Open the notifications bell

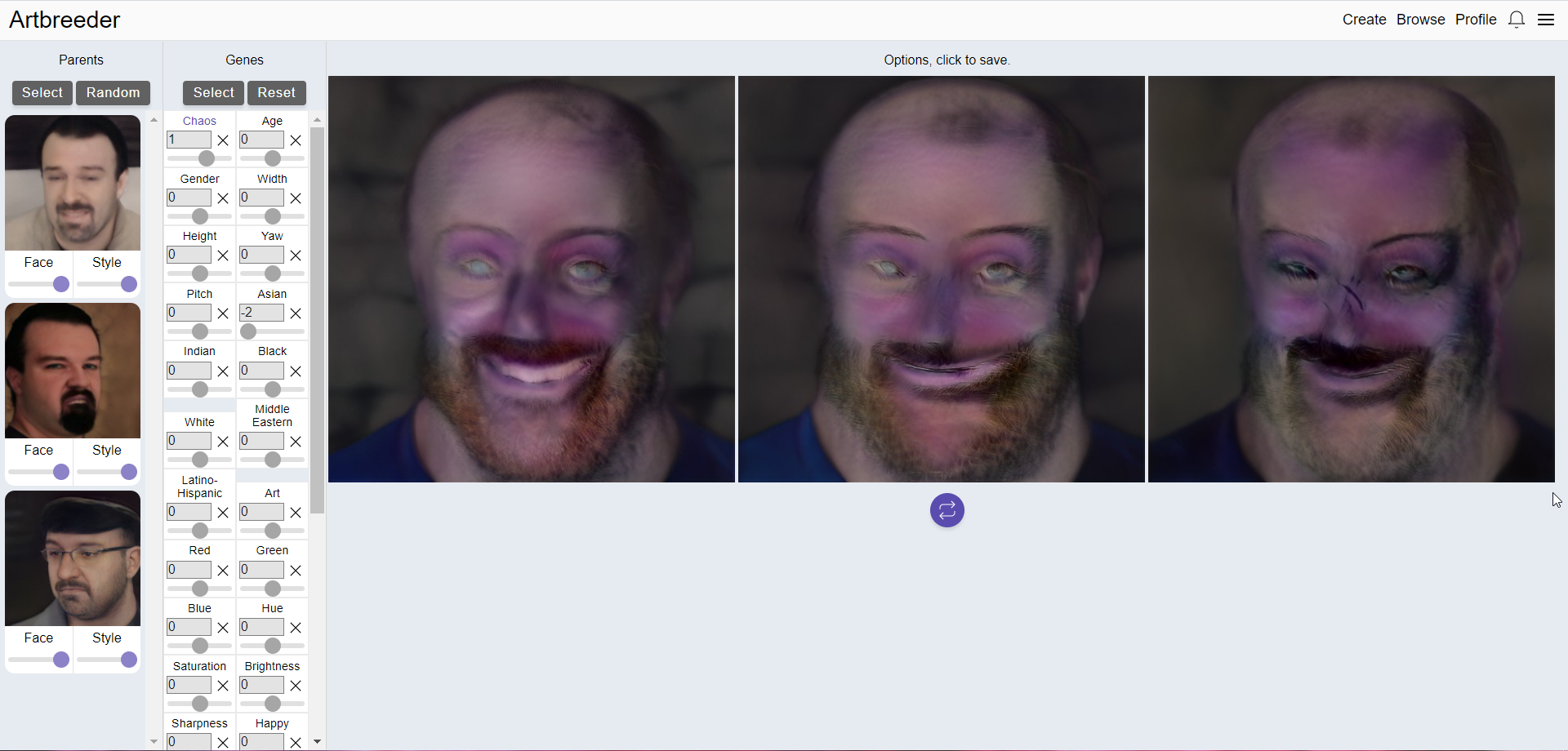coord(1517,20)
